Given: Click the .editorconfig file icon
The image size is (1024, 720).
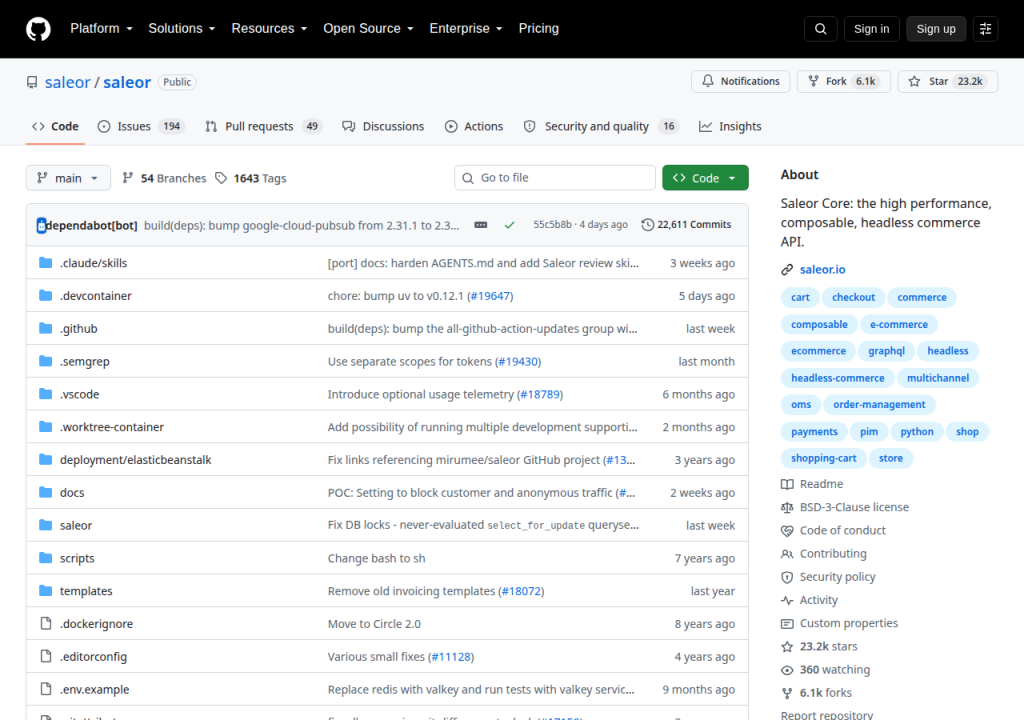Looking at the screenshot, I should pyautogui.click(x=45, y=656).
